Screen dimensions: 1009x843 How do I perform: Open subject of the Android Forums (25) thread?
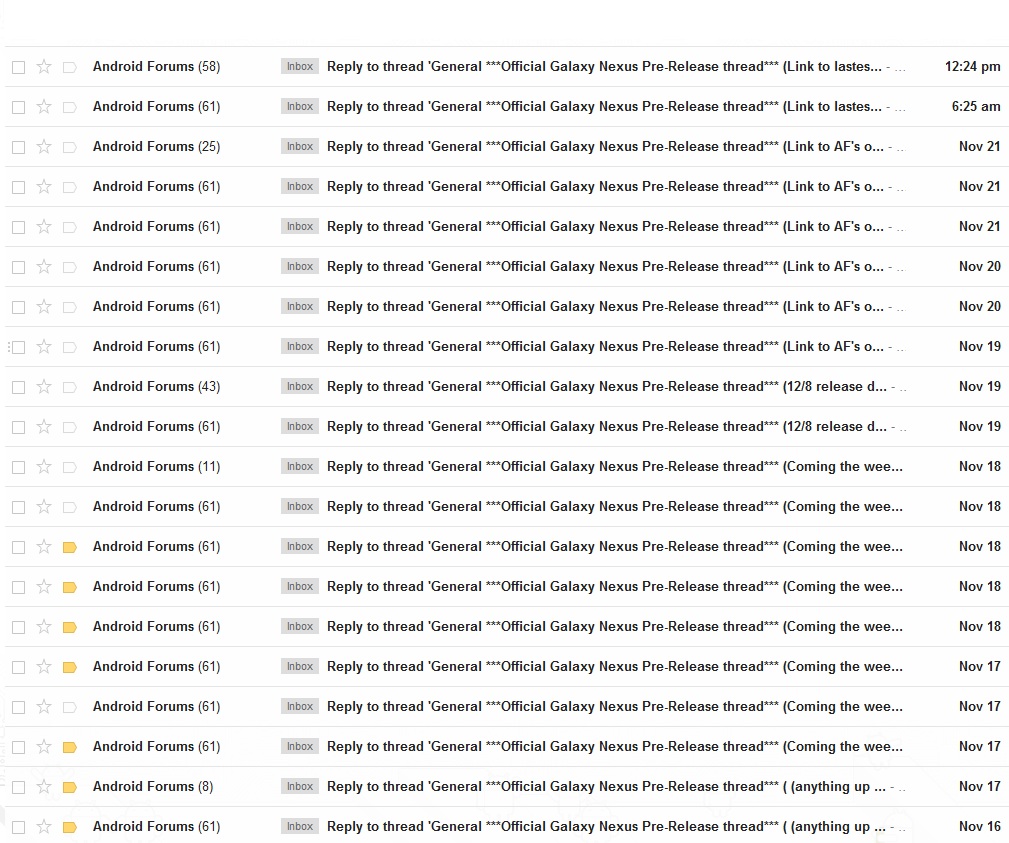coord(606,146)
